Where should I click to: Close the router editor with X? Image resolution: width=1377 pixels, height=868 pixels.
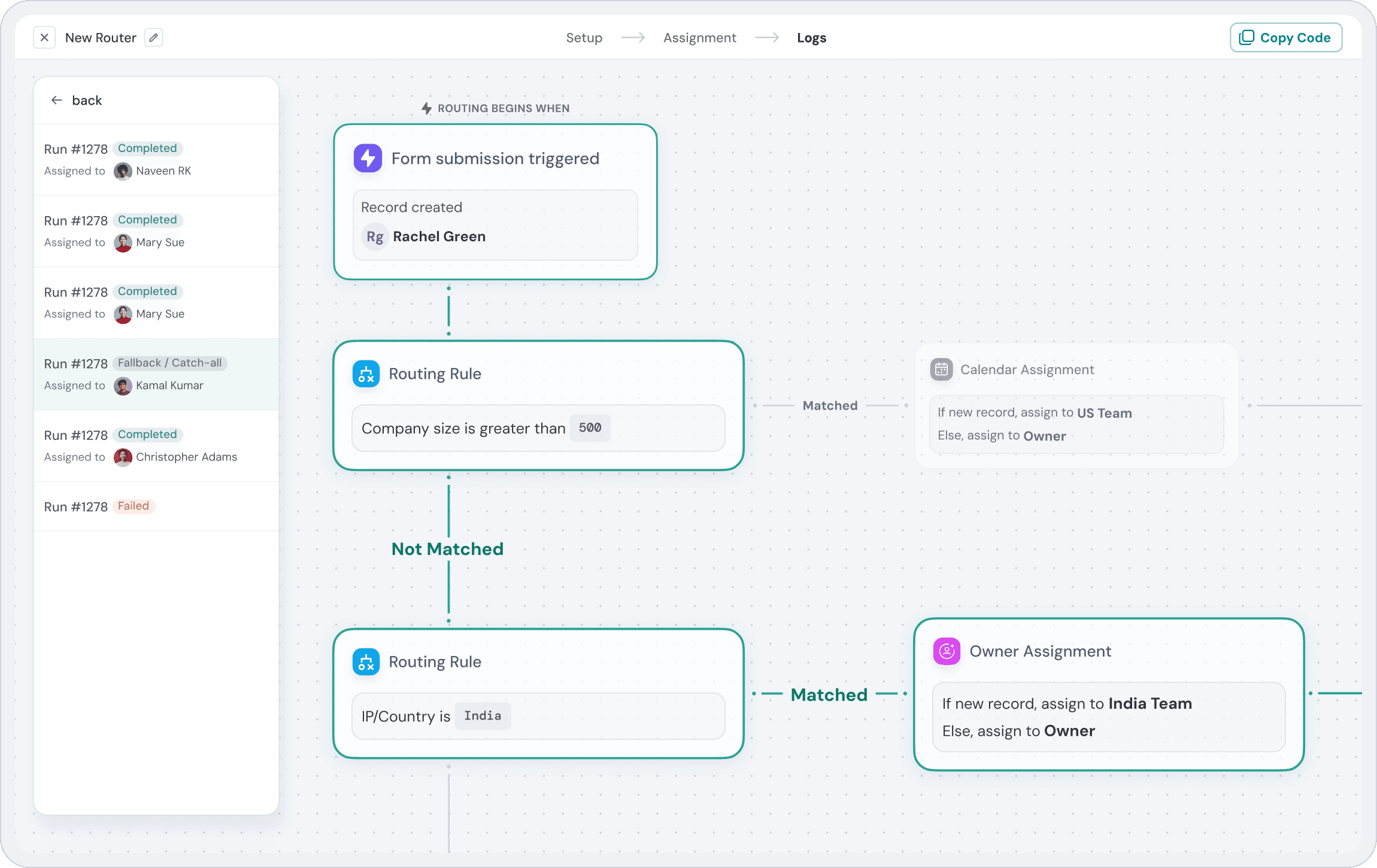(x=44, y=38)
